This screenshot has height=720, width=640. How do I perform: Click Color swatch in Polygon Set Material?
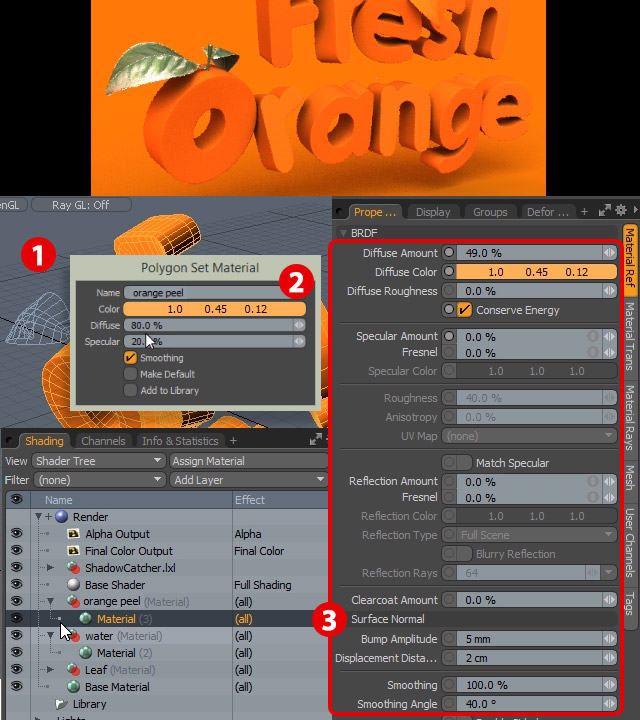click(x=215, y=309)
